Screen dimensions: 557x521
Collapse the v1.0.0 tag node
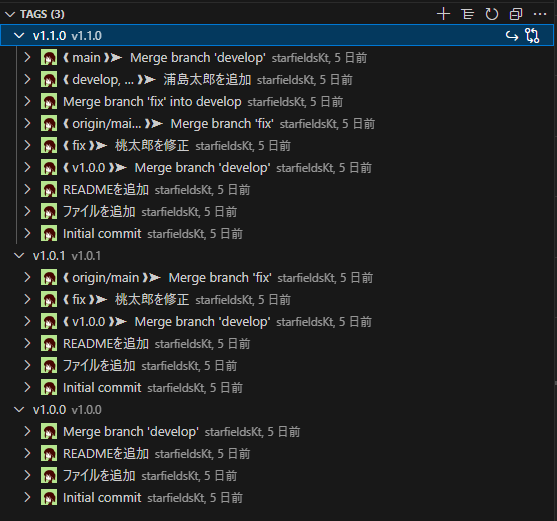19,409
